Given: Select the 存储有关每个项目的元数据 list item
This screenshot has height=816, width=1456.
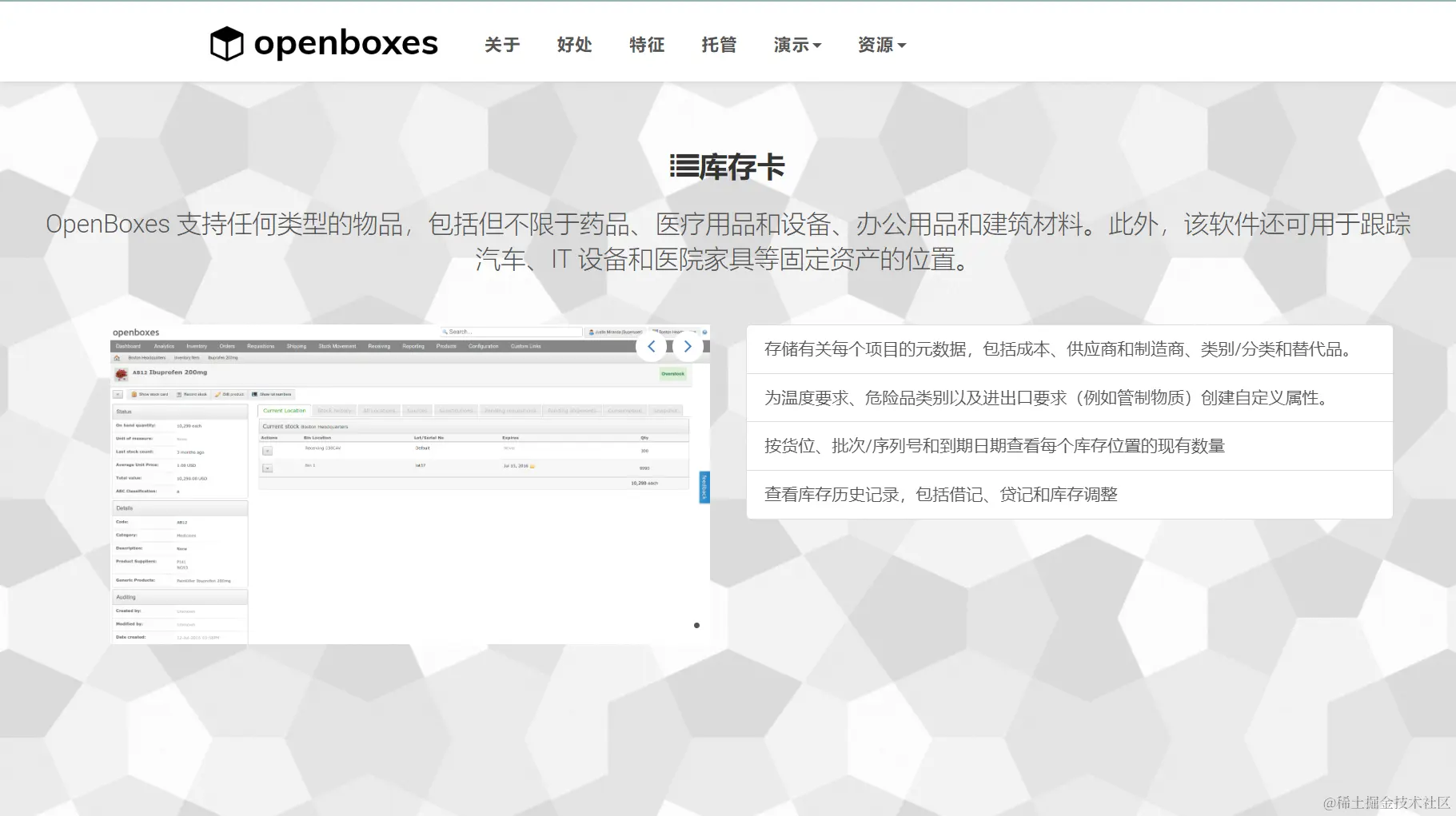Looking at the screenshot, I should [x=1070, y=349].
